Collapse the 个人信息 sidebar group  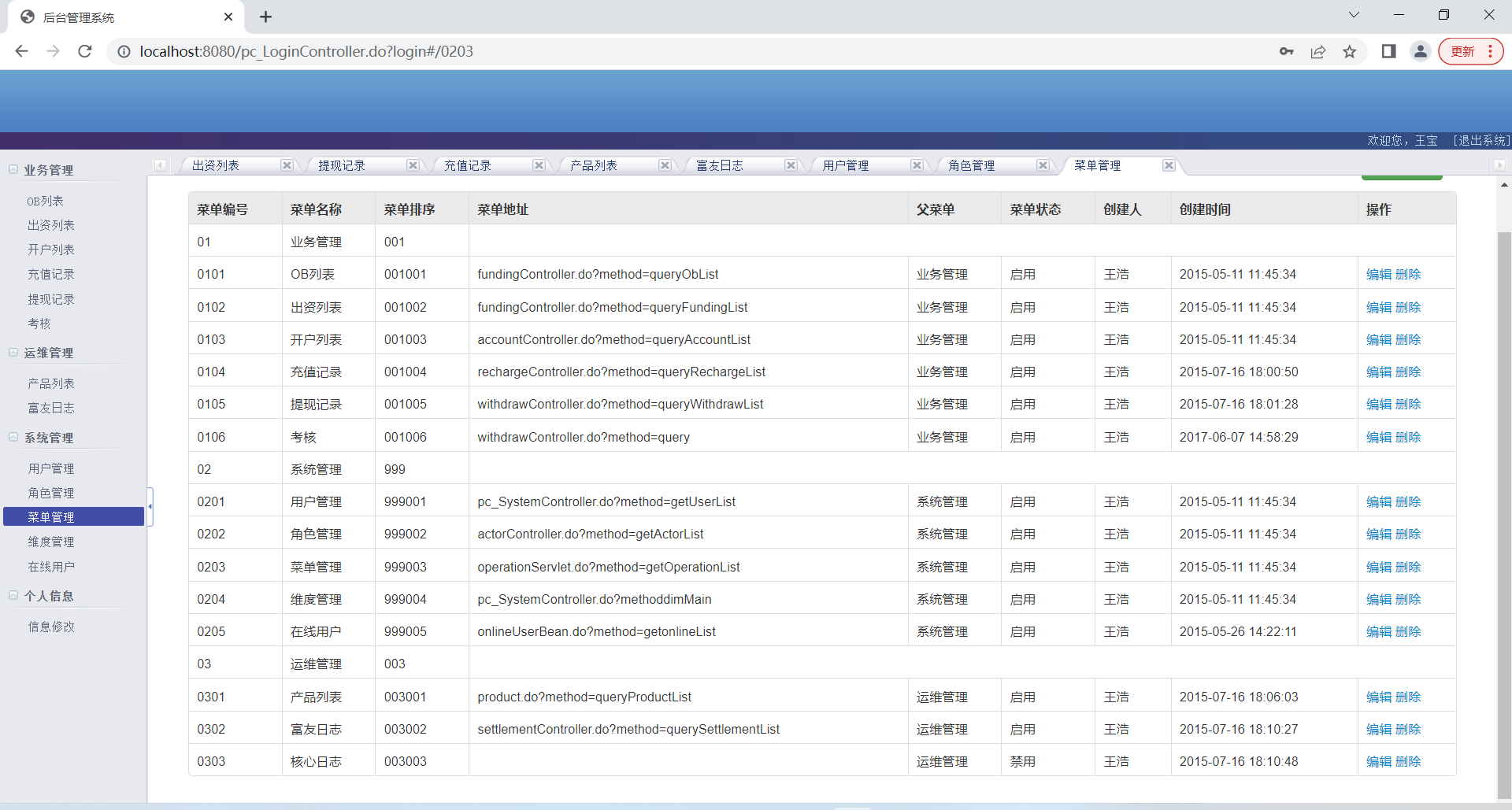13,595
